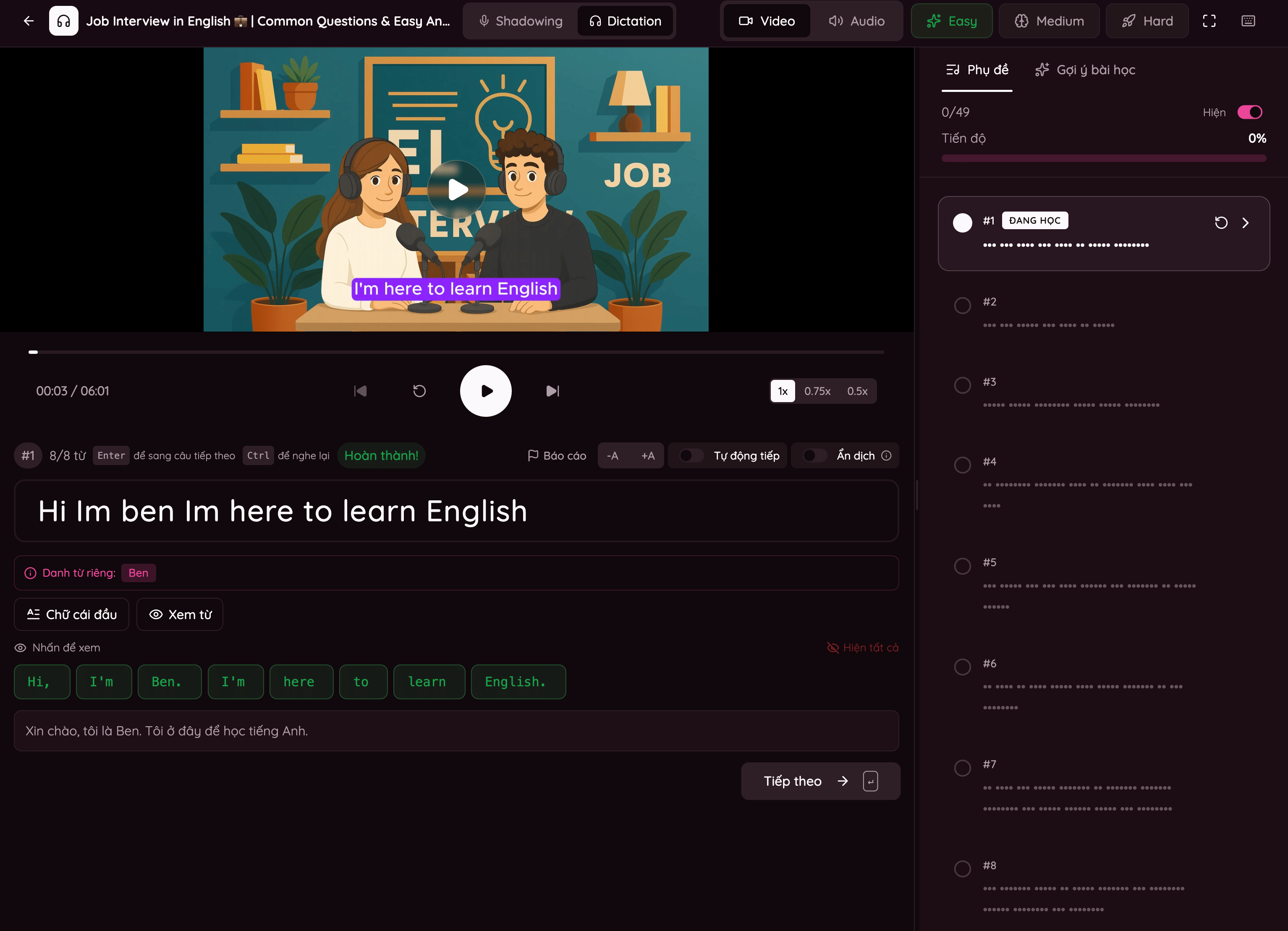Expand subtitle #1 with chevron arrow
This screenshot has height=931, width=1288.
(x=1246, y=222)
